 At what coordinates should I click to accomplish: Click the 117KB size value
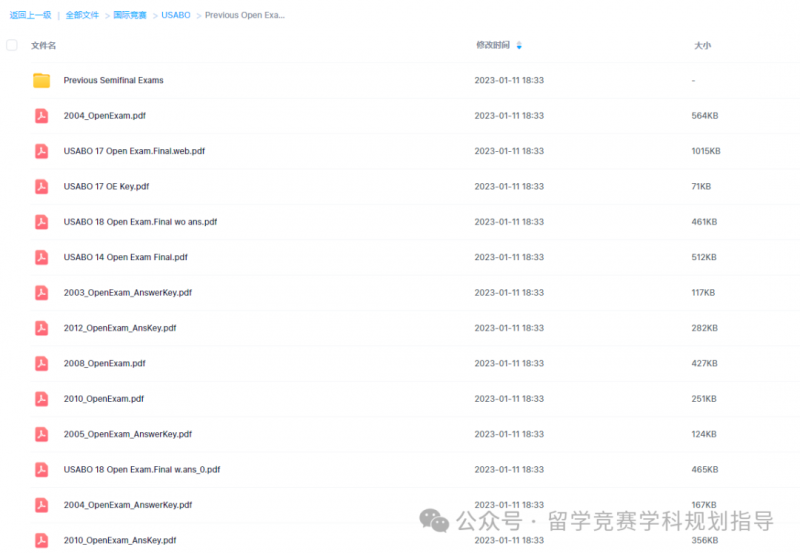click(x=703, y=293)
